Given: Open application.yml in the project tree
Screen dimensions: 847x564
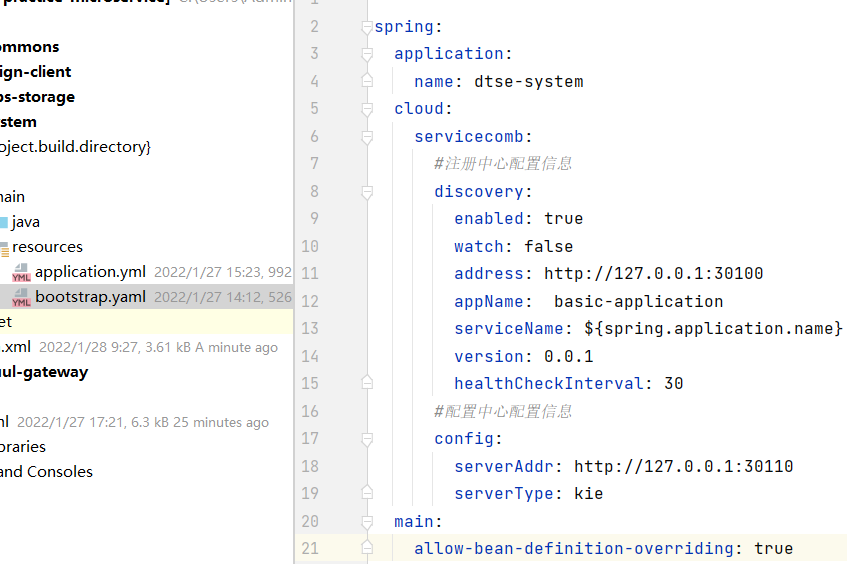Looking at the screenshot, I should point(90,272).
